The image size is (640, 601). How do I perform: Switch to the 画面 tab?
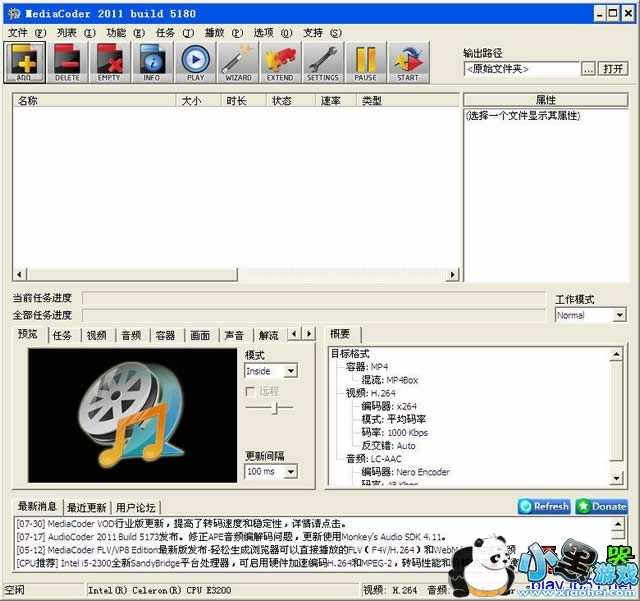(x=200, y=336)
